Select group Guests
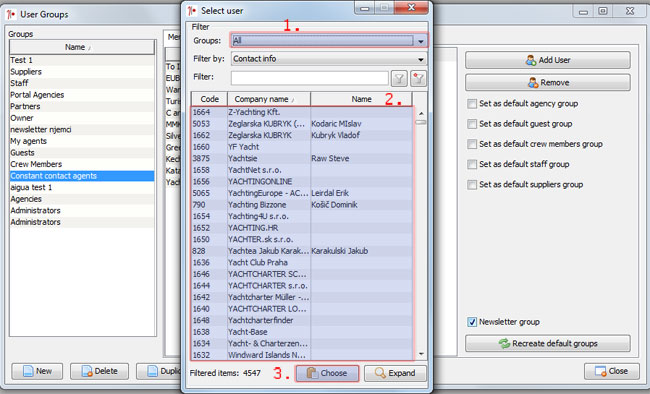The image size is (650, 394). click(x=82, y=153)
